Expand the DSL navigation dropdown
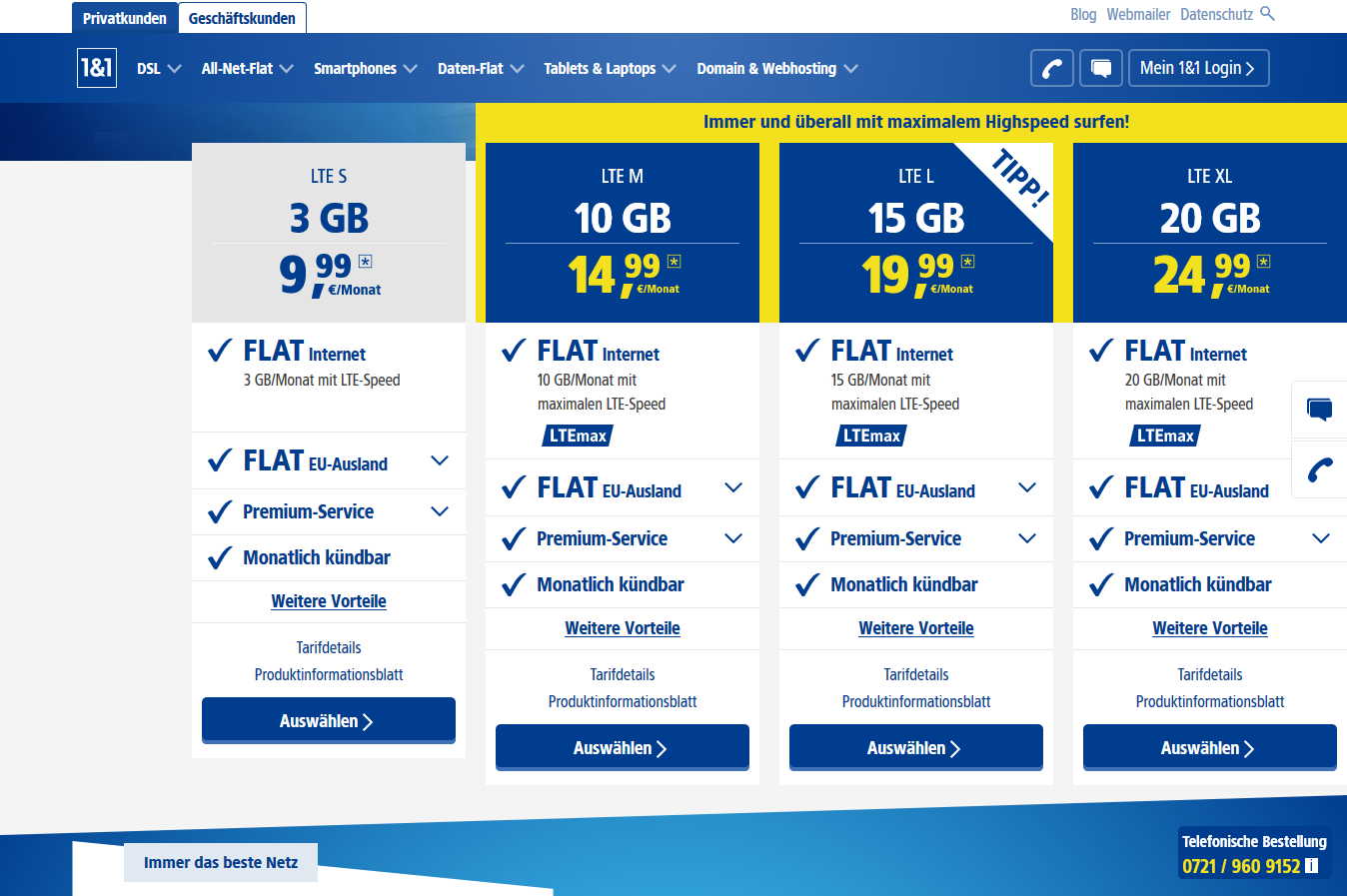This screenshot has height=896, width=1347. pyautogui.click(x=158, y=68)
